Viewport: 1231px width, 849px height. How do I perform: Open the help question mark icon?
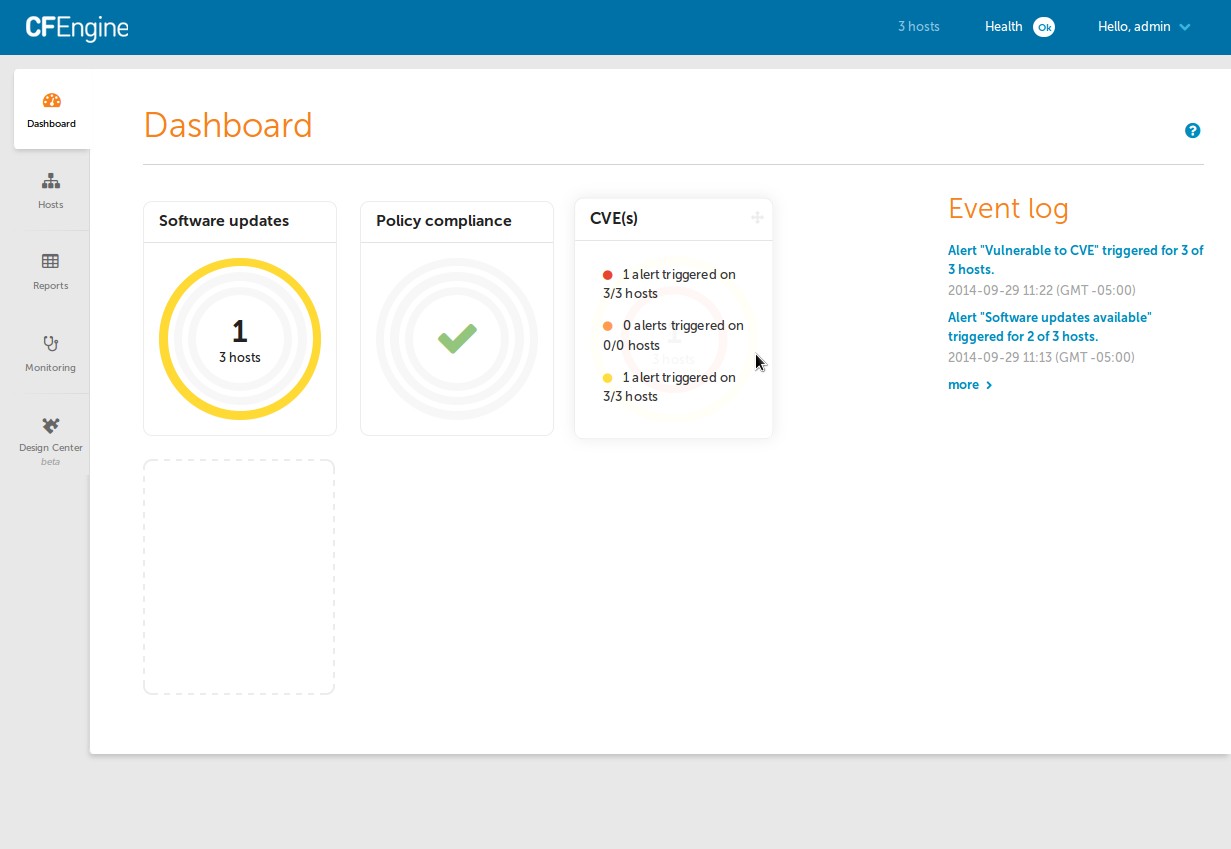tap(1192, 130)
